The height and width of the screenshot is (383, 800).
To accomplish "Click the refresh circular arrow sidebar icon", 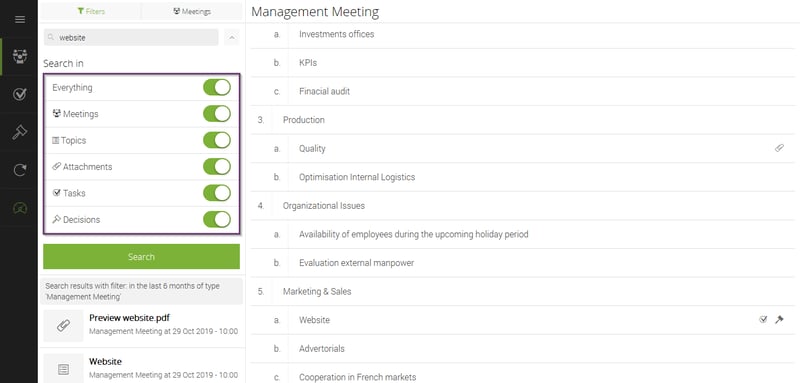I will coord(19,170).
